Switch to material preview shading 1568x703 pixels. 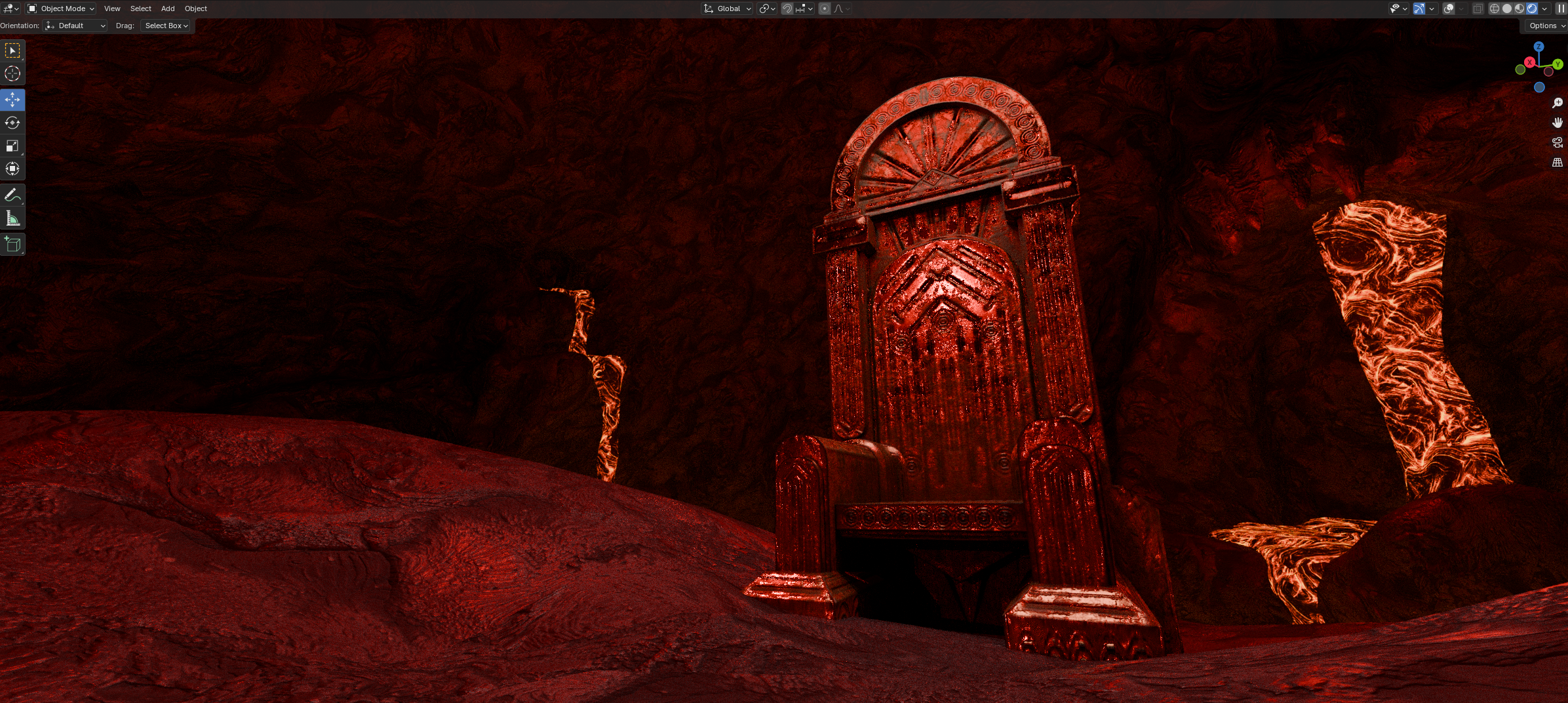pos(1519,9)
